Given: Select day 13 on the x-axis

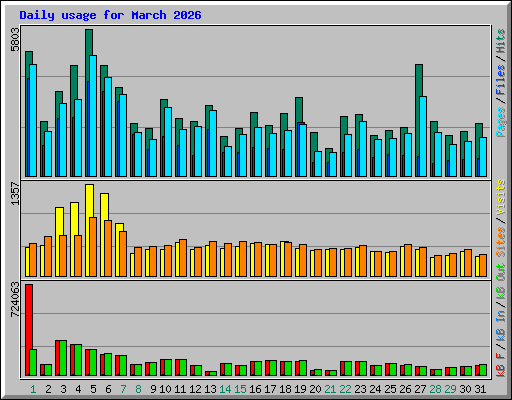Looking at the screenshot, I should coord(210,389).
